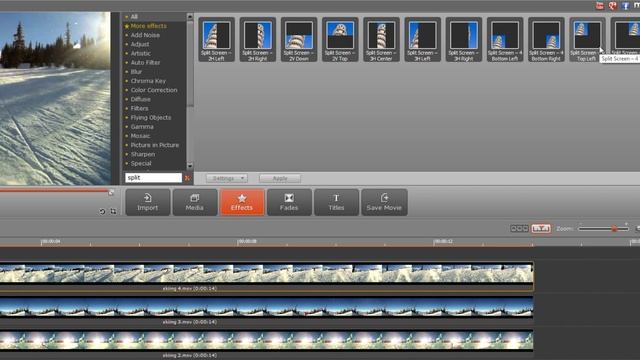Select the Mosaic effects category
The height and width of the screenshot is (360, 640).
point(140,136)
